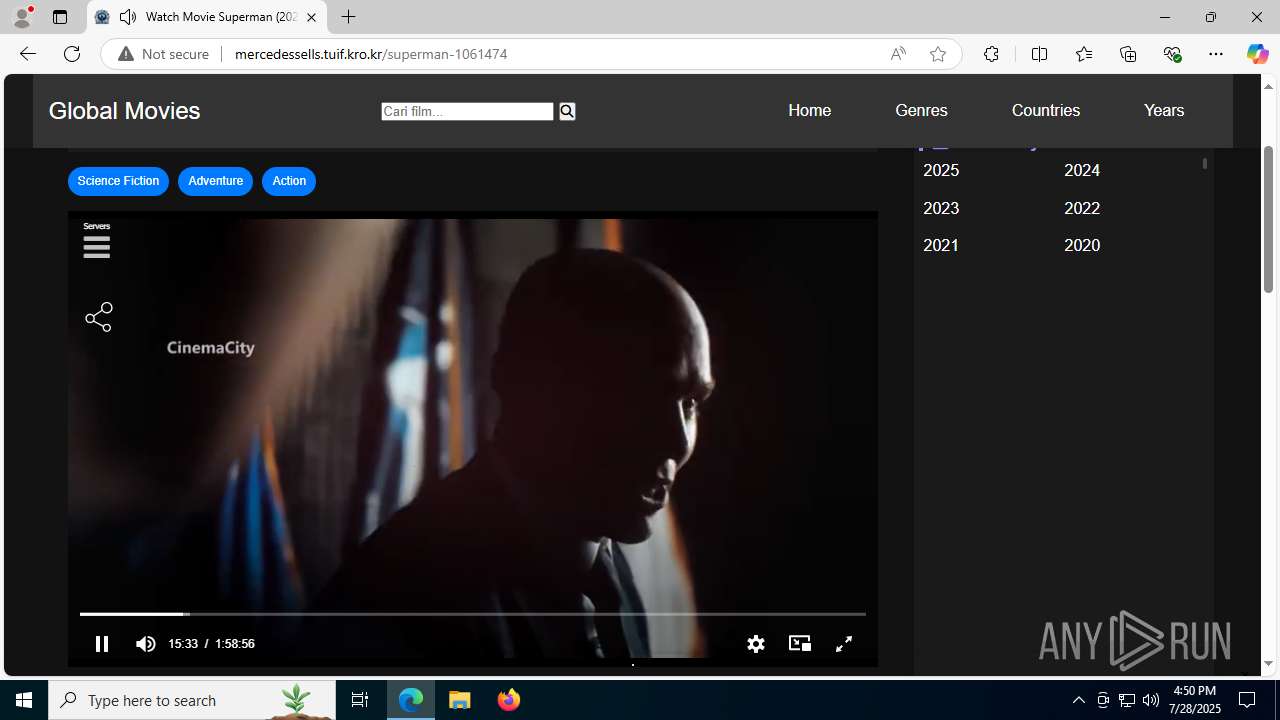Click the page scrollbar down arrow
1280x720 pixels.
click(x=1268, y=664)
